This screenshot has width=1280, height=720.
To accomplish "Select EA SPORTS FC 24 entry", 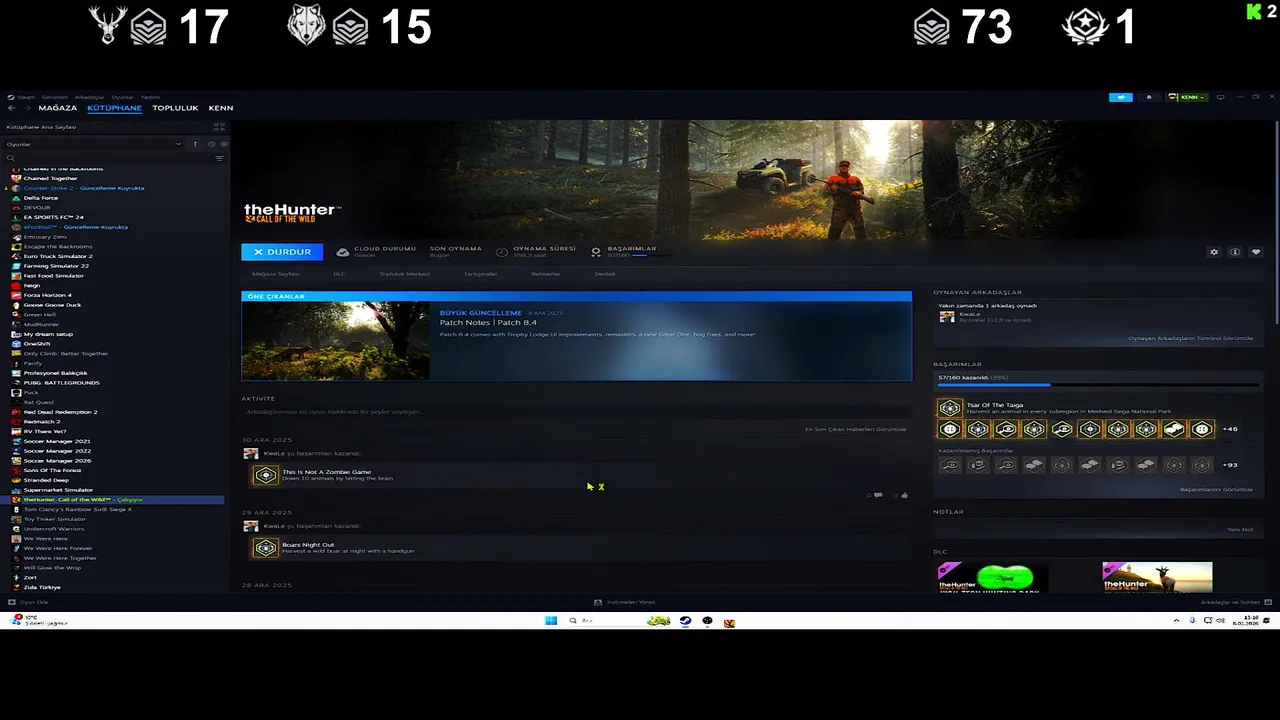I will 54,217.
